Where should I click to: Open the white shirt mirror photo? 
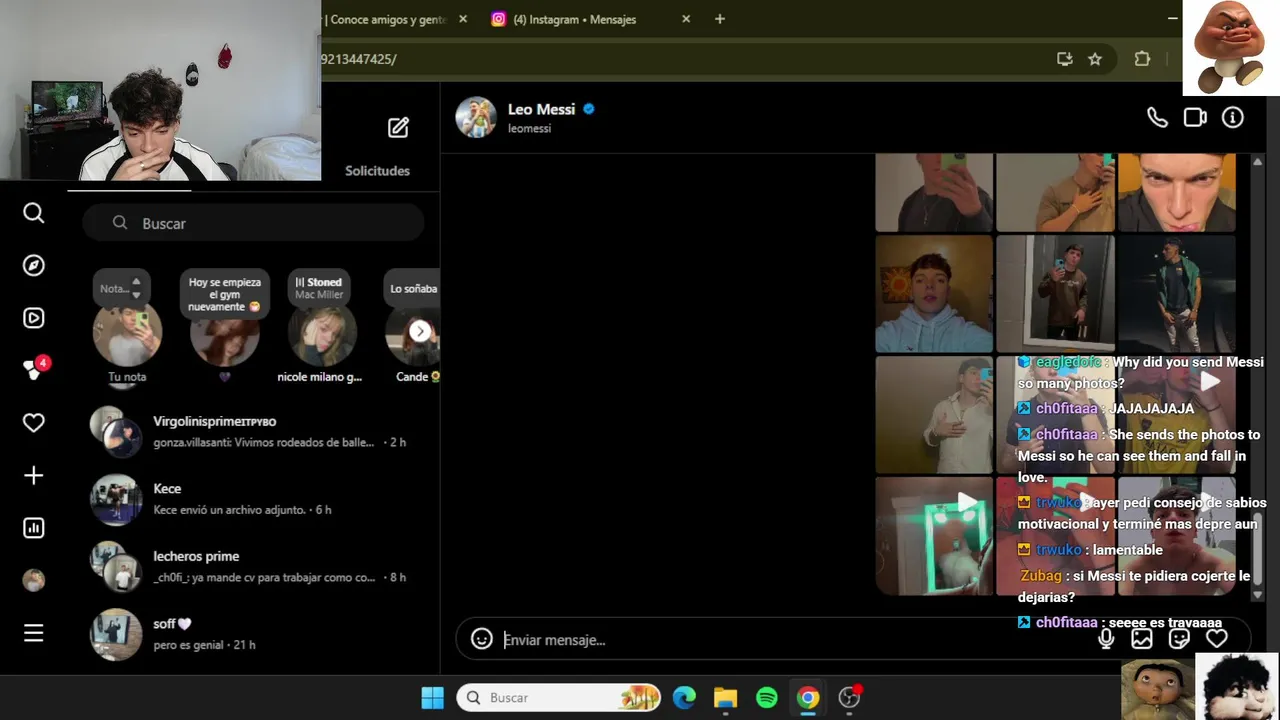click(x=934, y=415)
